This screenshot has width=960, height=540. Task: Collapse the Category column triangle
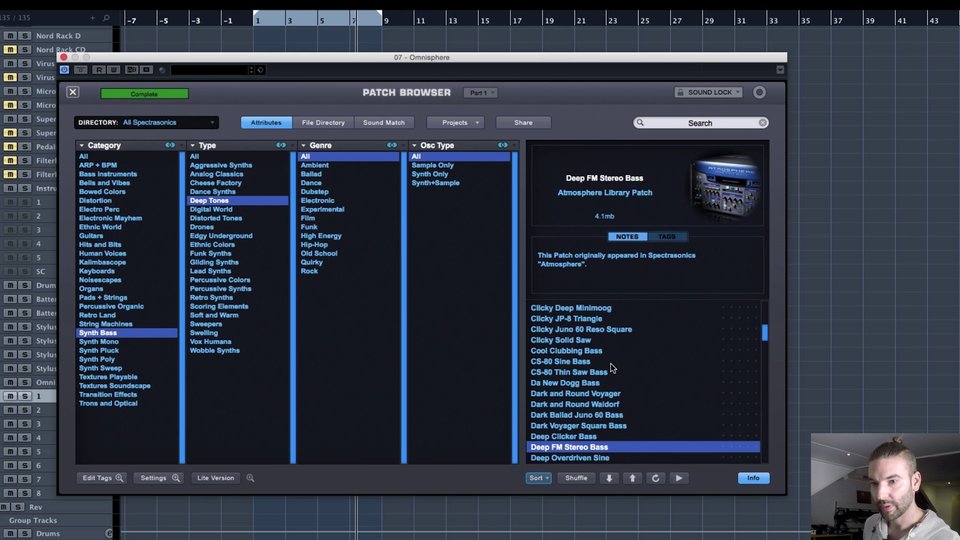[81, 146]
